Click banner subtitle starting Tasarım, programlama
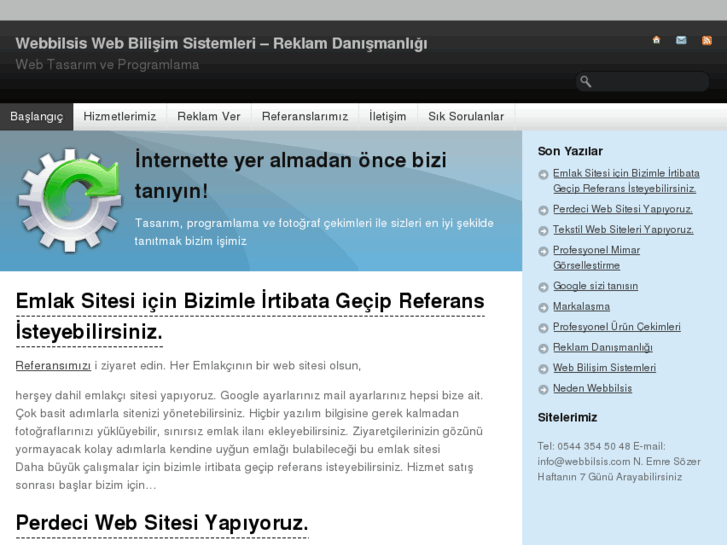The height and width of the screenshot is (545, 727). tap(314, 232)
